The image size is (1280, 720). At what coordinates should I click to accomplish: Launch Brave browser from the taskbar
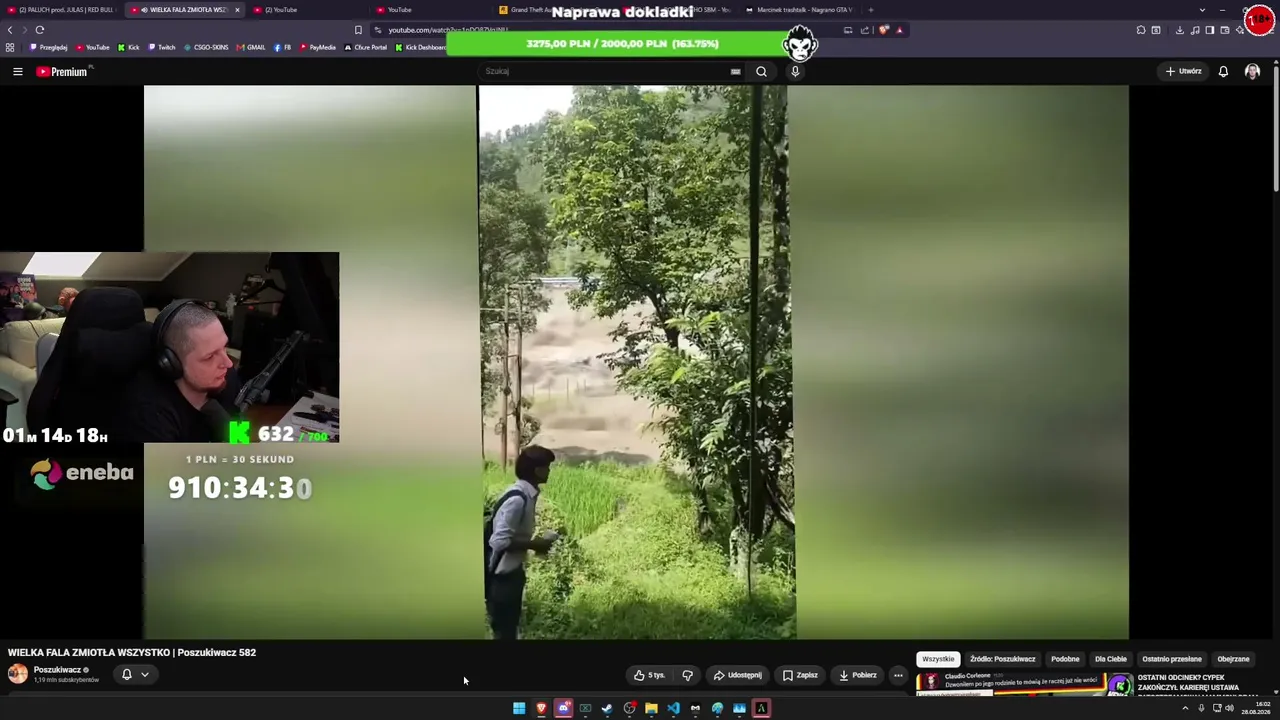(541, 708)
